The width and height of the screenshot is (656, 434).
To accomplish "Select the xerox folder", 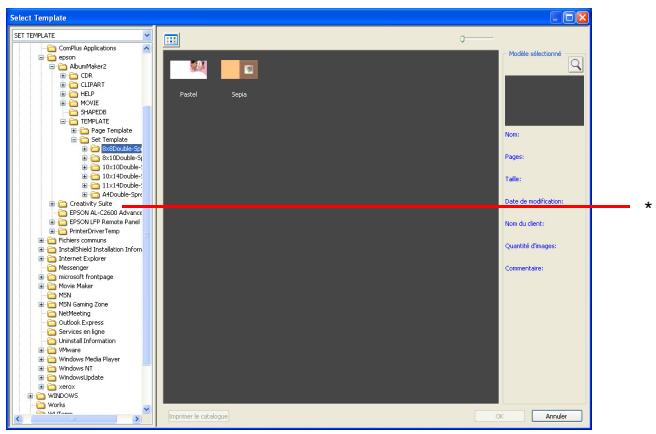I will click(67, 387).
